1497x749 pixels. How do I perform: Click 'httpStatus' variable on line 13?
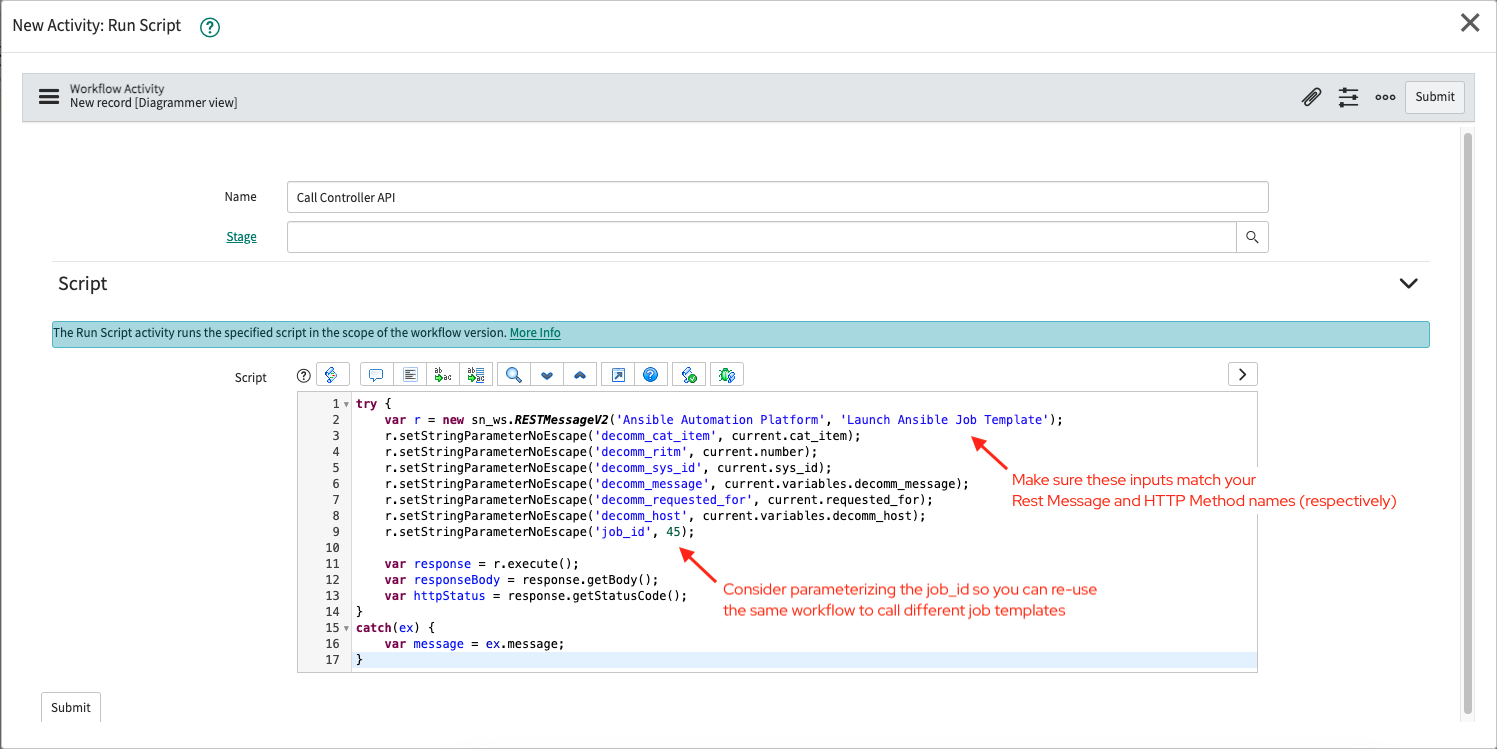pyautogui.click(x=449, y=596)
